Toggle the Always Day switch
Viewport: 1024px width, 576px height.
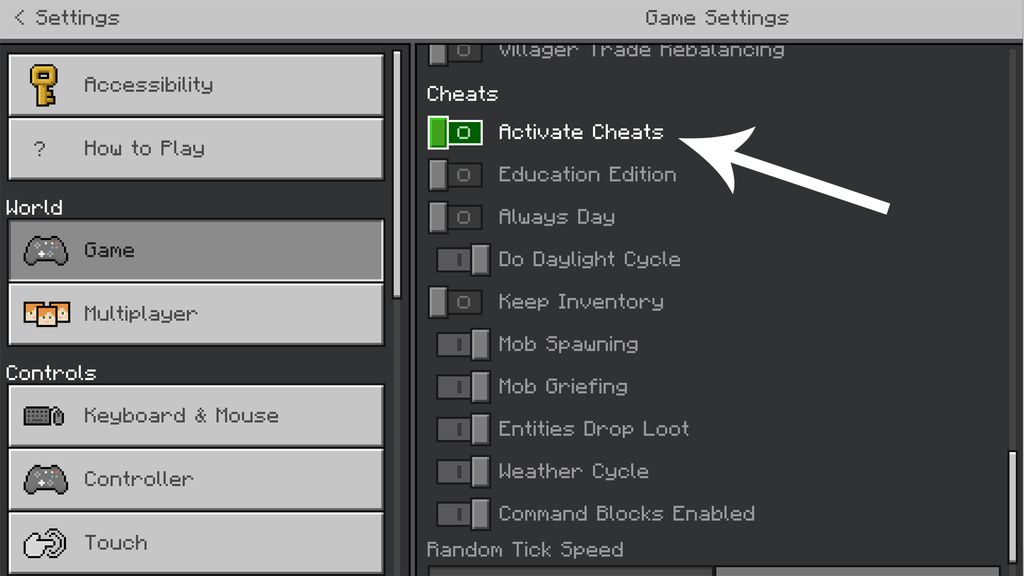pyautogui.click(x=455, y=217)
